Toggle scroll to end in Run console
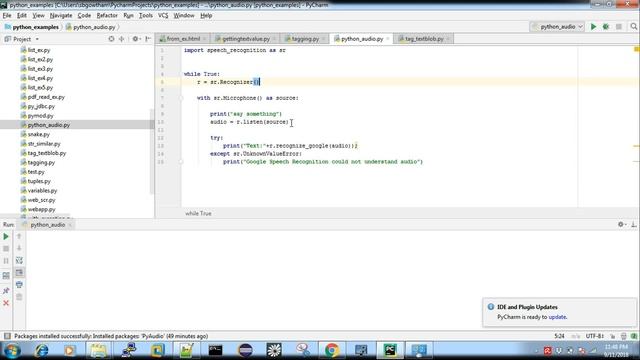 pos(19,272)
